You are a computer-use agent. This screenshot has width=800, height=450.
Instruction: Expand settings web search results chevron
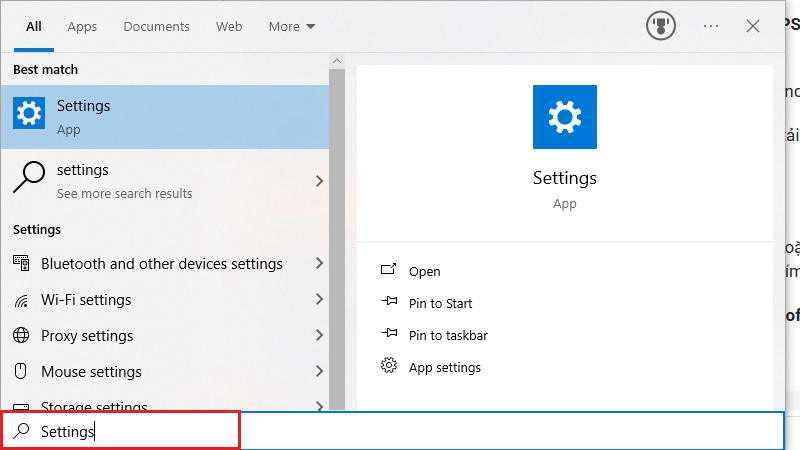(x=319, y=181)
